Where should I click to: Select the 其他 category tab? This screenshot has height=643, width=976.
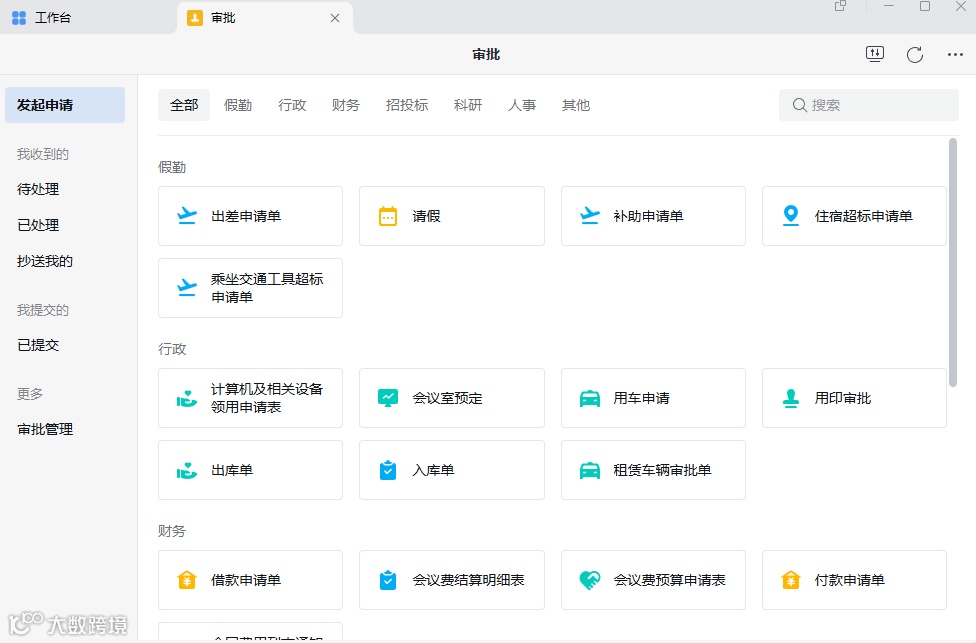[576, 105]
